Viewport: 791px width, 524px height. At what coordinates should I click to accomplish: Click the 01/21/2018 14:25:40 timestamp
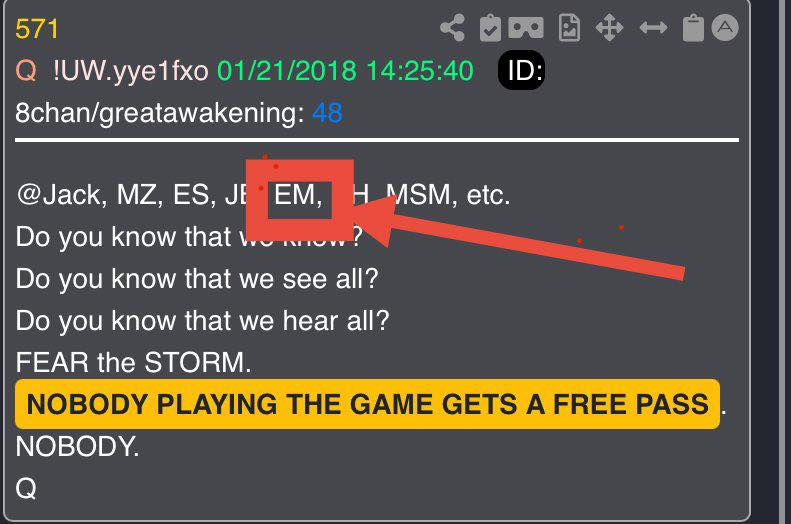tap(345, 71)
